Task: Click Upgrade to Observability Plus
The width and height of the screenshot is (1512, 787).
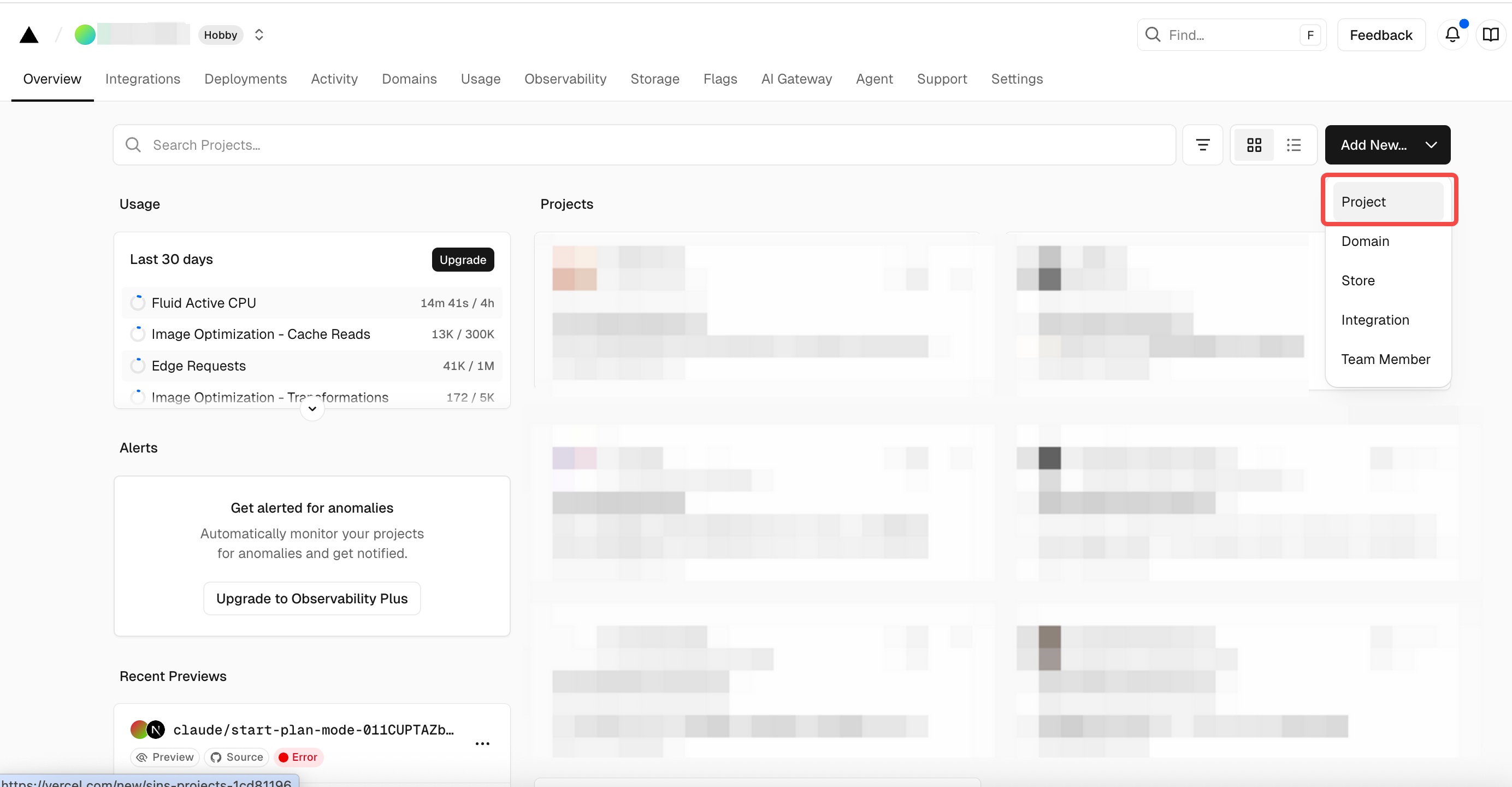Action: pyautogui.click(x=312, y=598)
